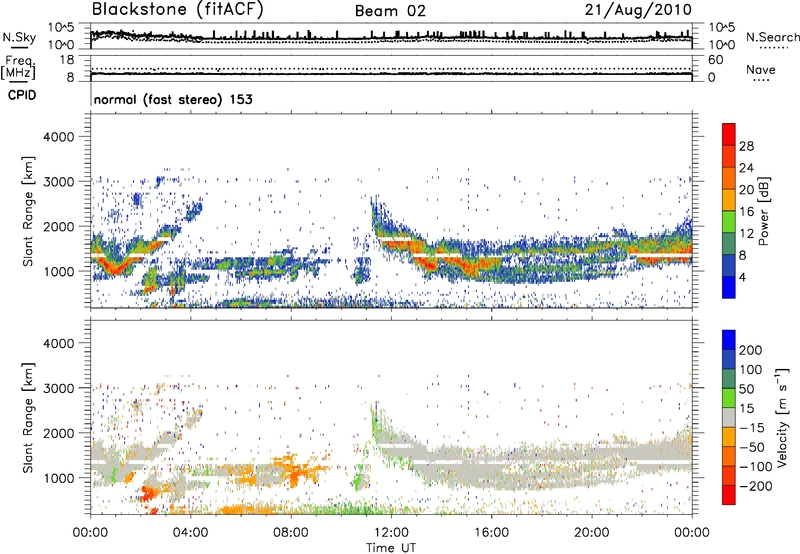
Task: Click the bright blue top Velocity colorbar segment
Action: [x=729, y=340]
